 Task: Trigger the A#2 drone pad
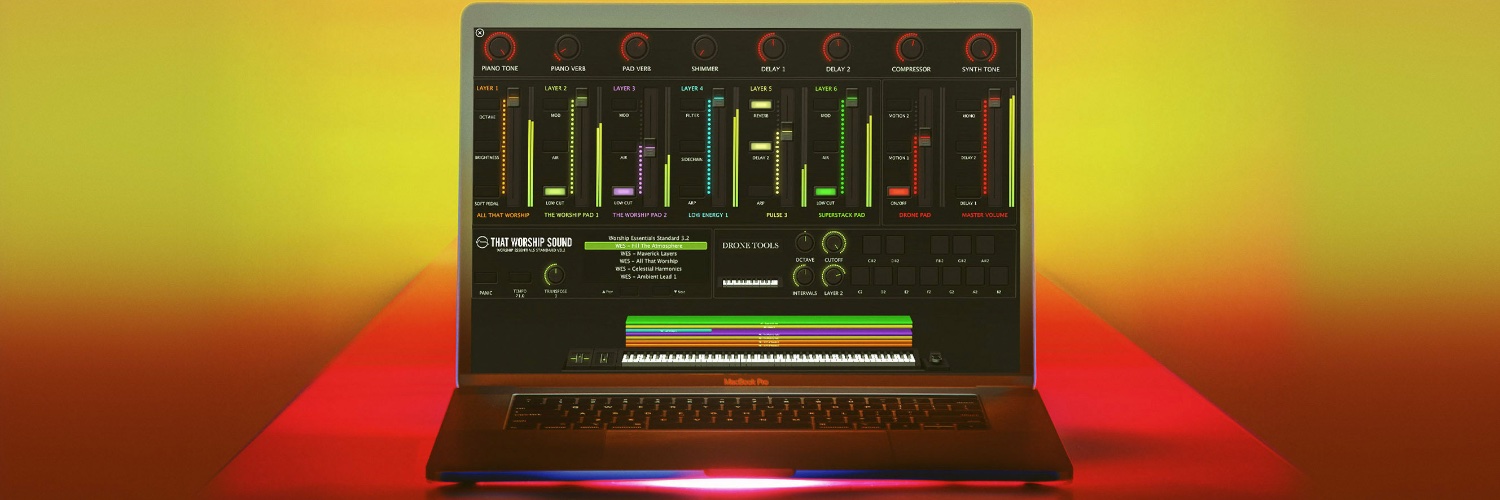(985, 244)
